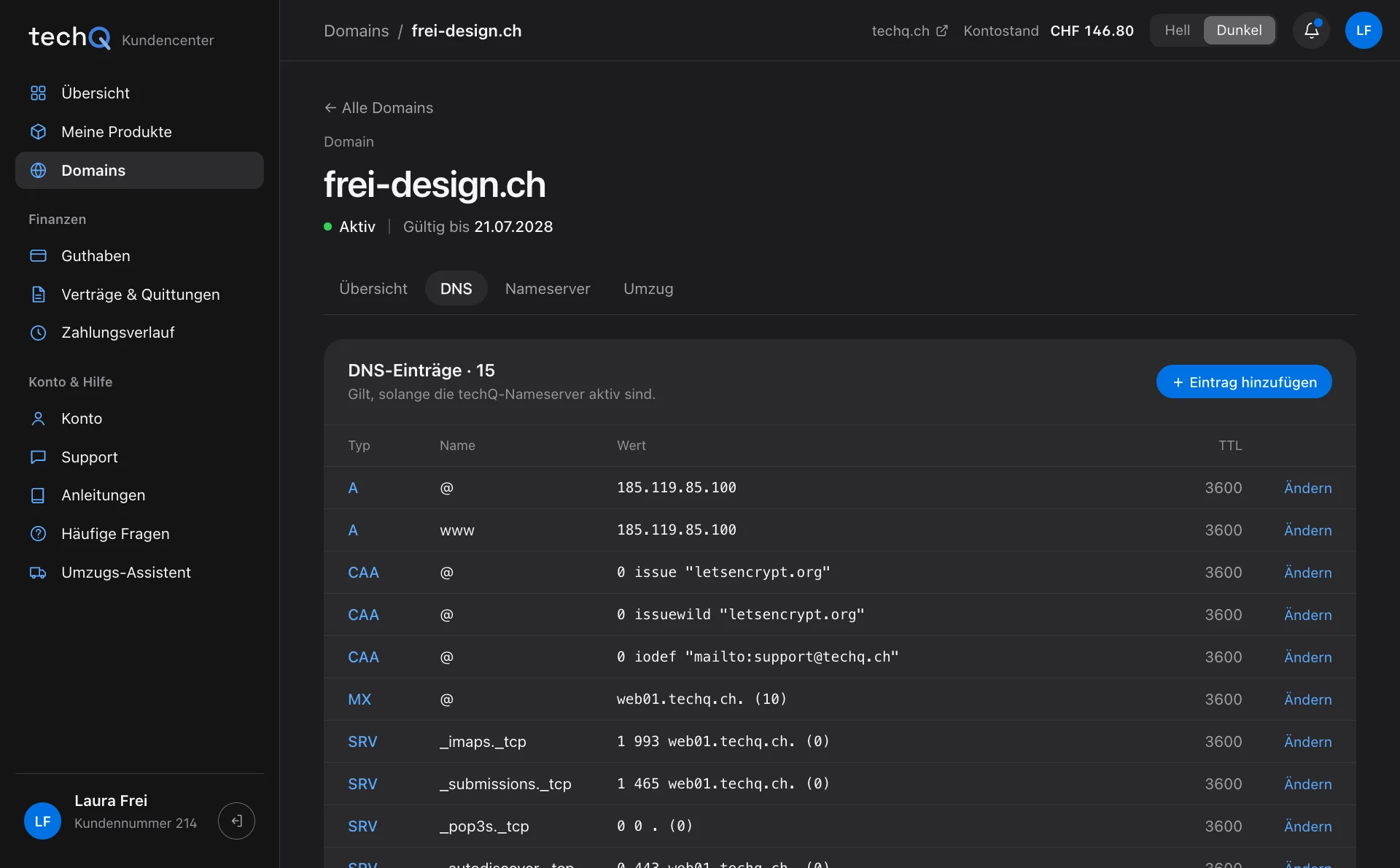
Task: Go back via Alle Domains link
Action: [x=378, y=108]
